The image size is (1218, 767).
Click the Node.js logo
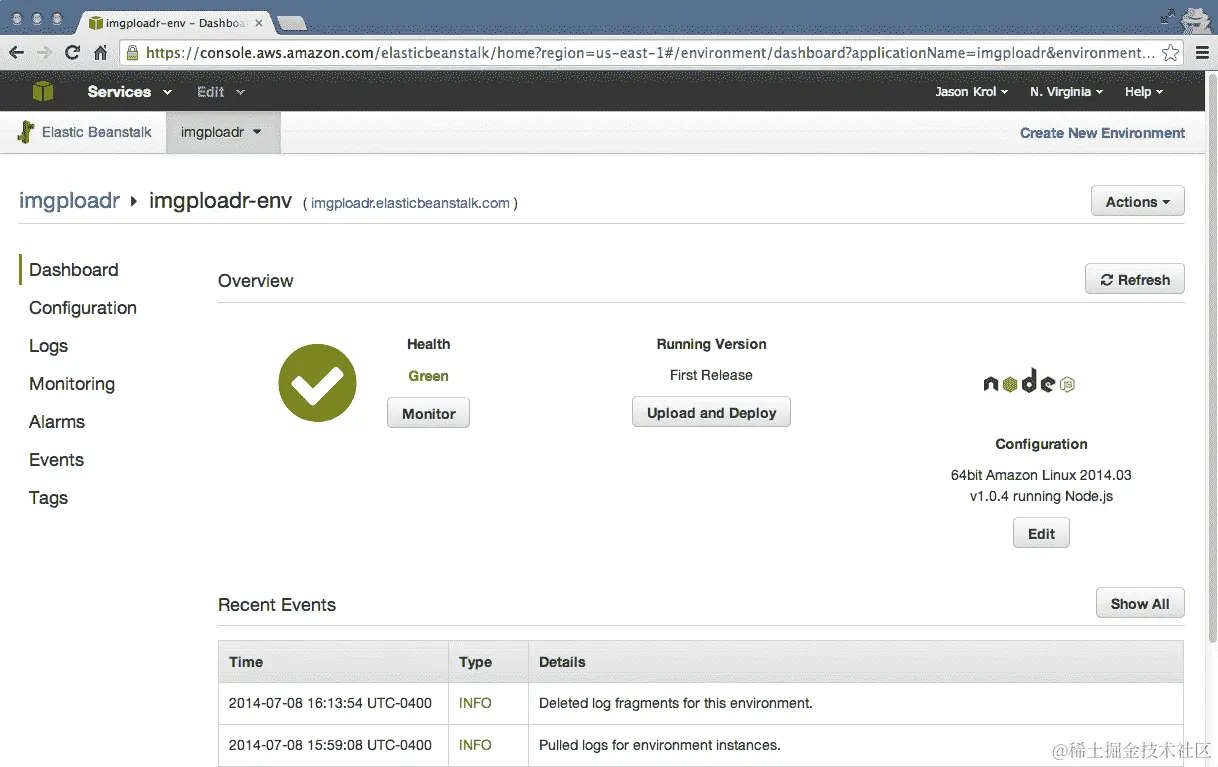tap(1029, 382)
